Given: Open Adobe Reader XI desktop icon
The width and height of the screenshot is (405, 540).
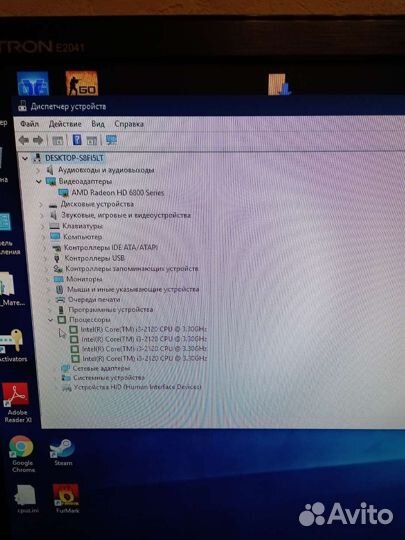Looking at the screenshot, I should pyautogui.click(x=16, y=403).
